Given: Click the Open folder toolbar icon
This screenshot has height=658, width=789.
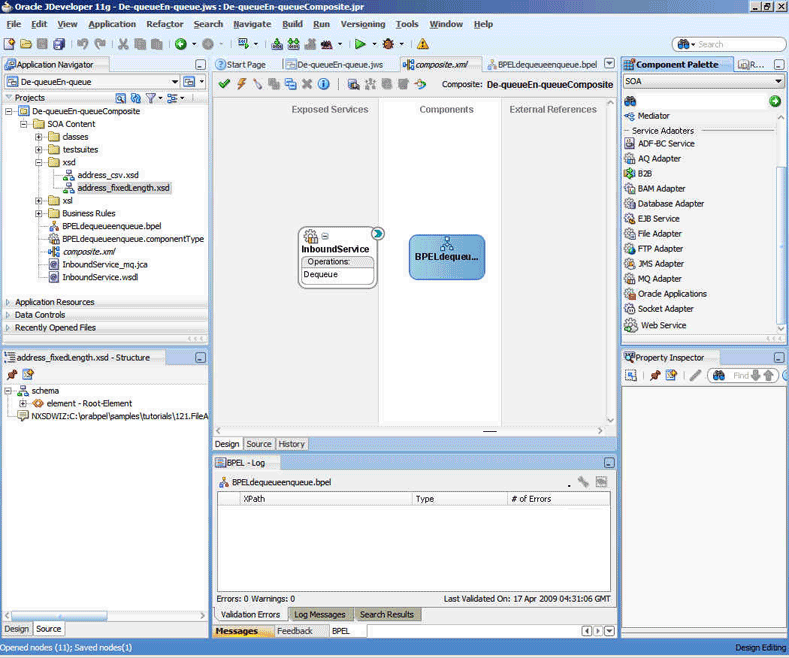Looking at the screenshot, I should point(26,44).
